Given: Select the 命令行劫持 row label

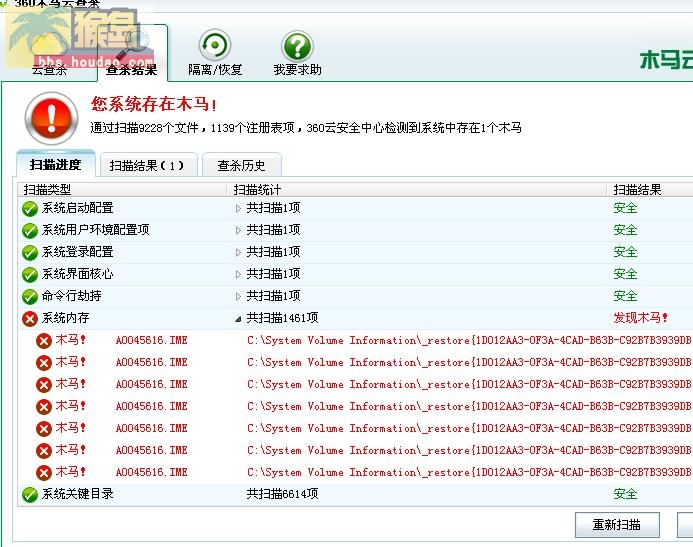Looking at the screenshot, I should click(x=72, y=296).
